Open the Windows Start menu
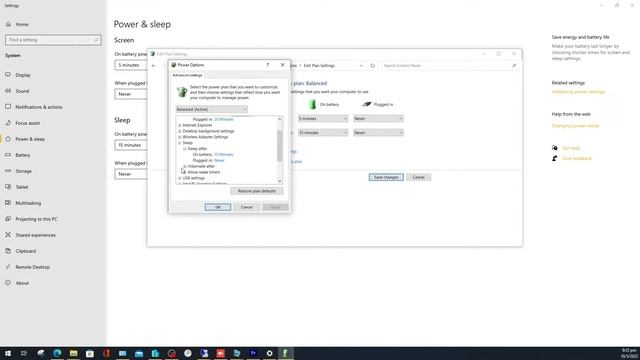The image size is (640, 360). click(8, 353)
